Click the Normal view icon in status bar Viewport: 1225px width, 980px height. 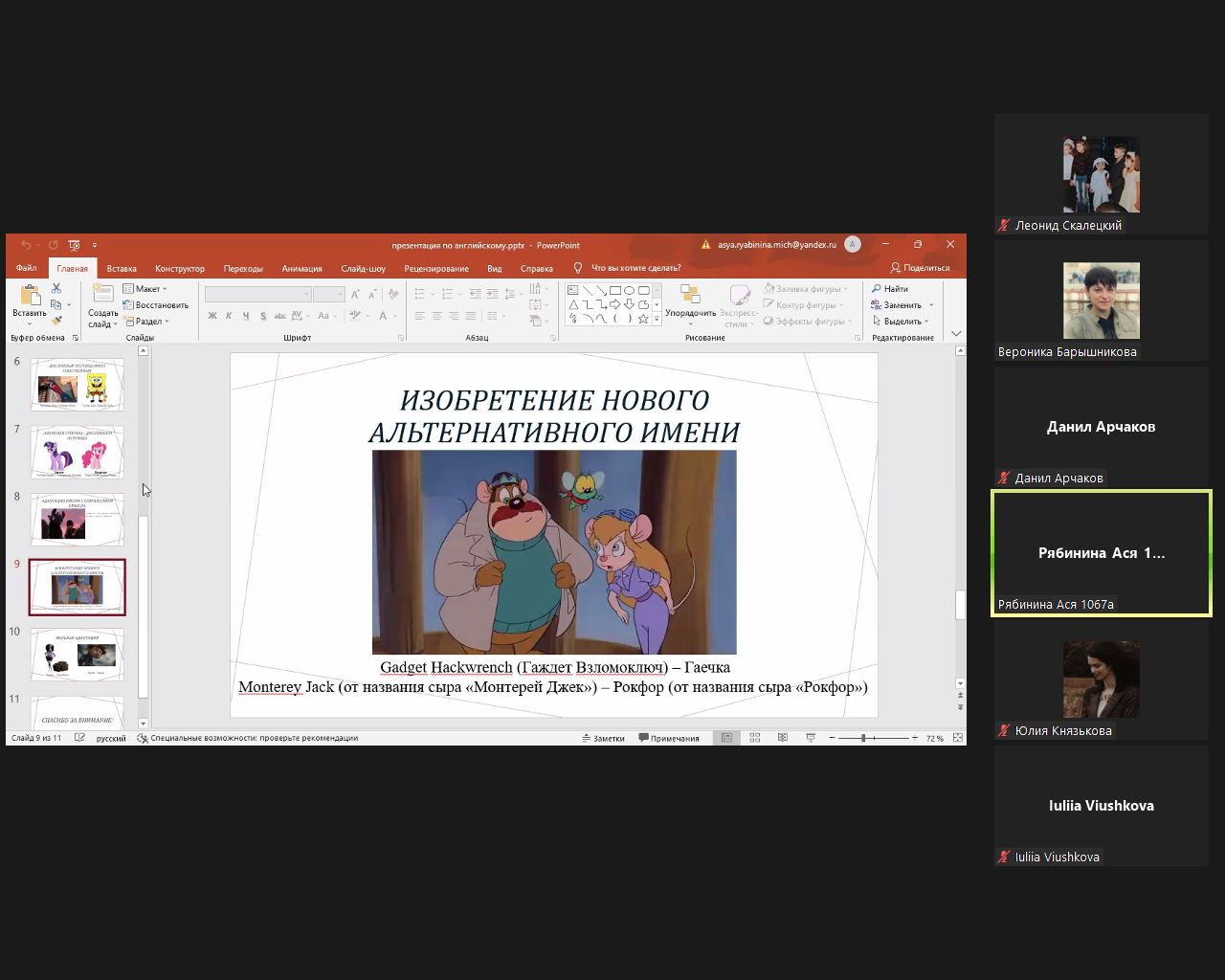click(x=727, y=738)
